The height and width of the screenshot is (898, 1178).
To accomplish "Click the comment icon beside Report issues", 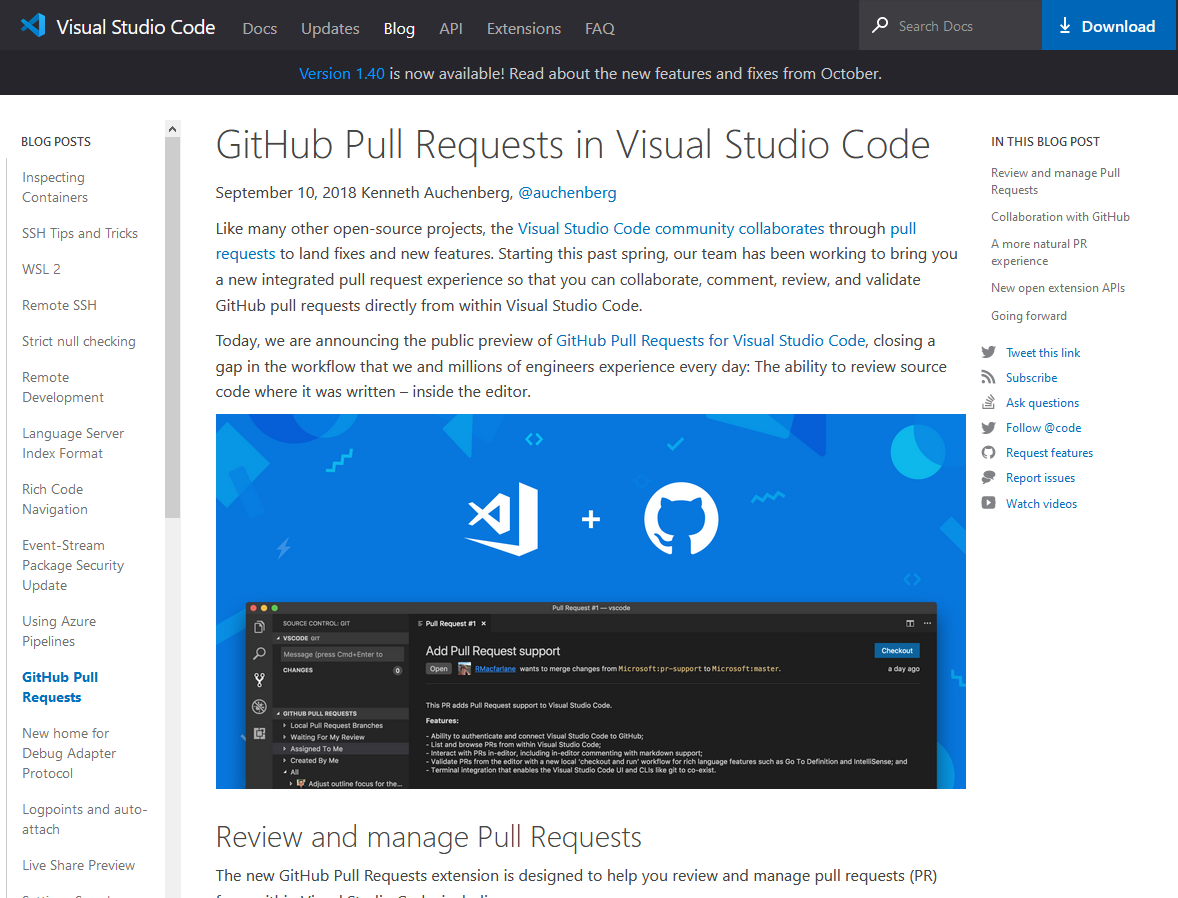I will tap(989, 477).
